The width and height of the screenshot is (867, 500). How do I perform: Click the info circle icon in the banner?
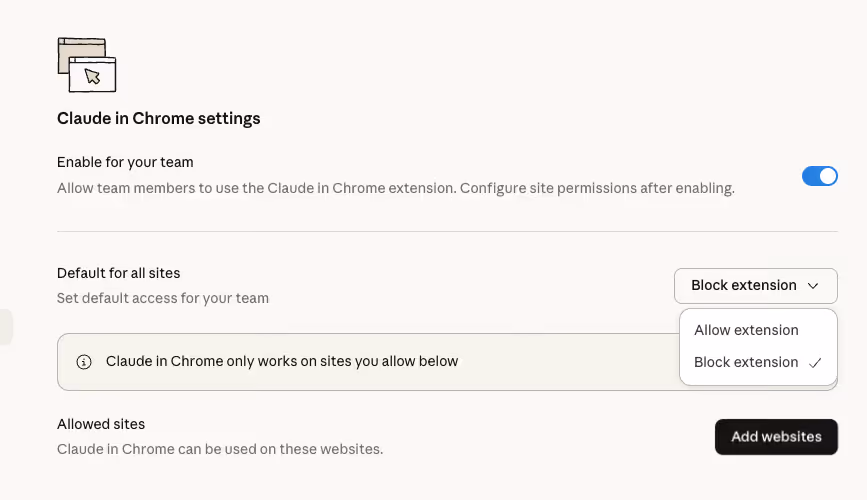pyautogui.click(x=84, y=362)
